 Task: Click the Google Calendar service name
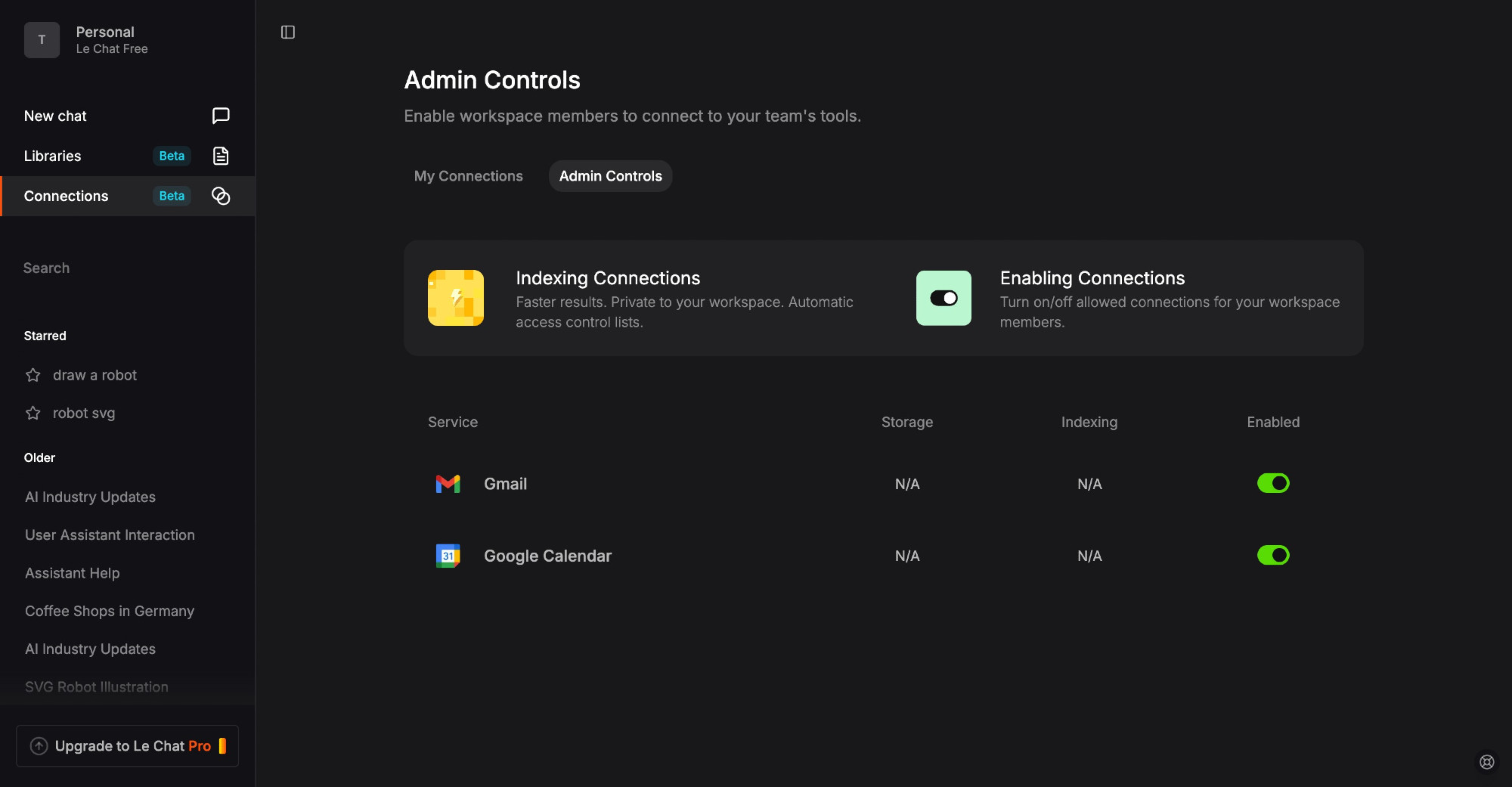pos(548,556)
